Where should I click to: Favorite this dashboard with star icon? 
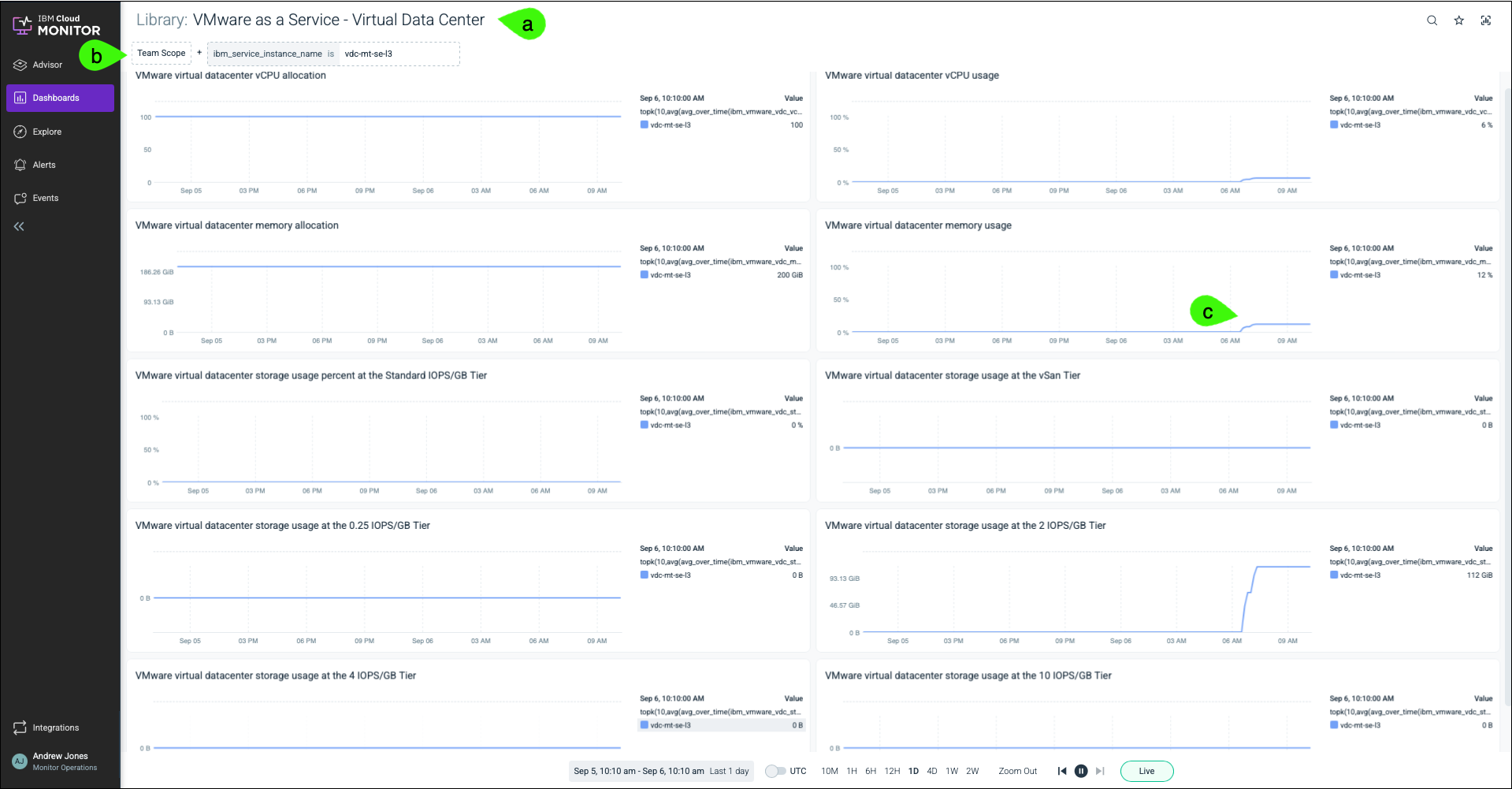coord(1458,20)
